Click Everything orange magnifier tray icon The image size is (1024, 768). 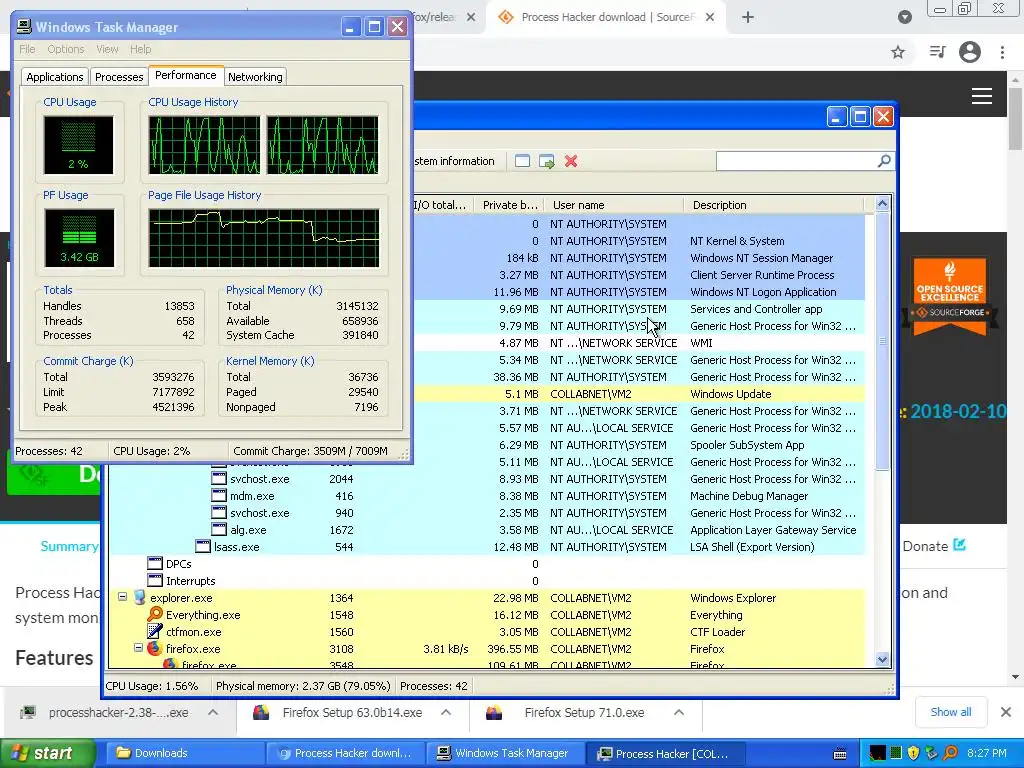[x=950, y=753]
